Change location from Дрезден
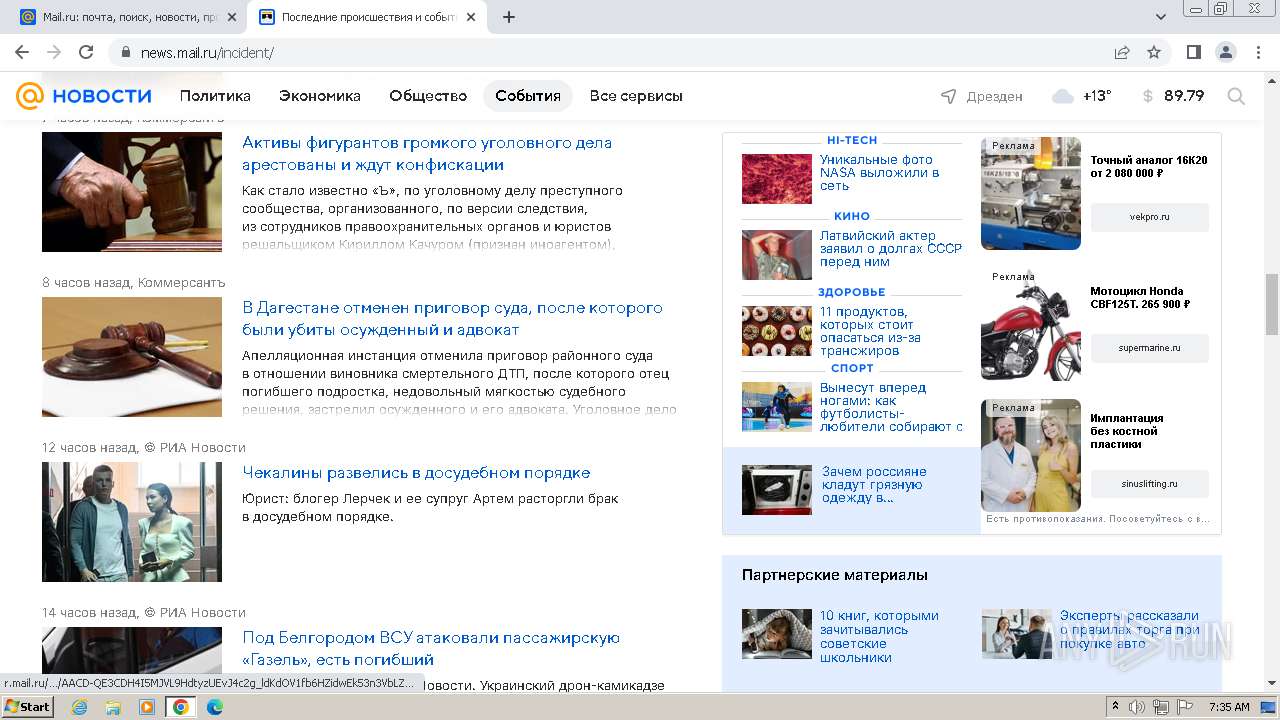Viewport: 1280px width, 720px height. [982, 96]
